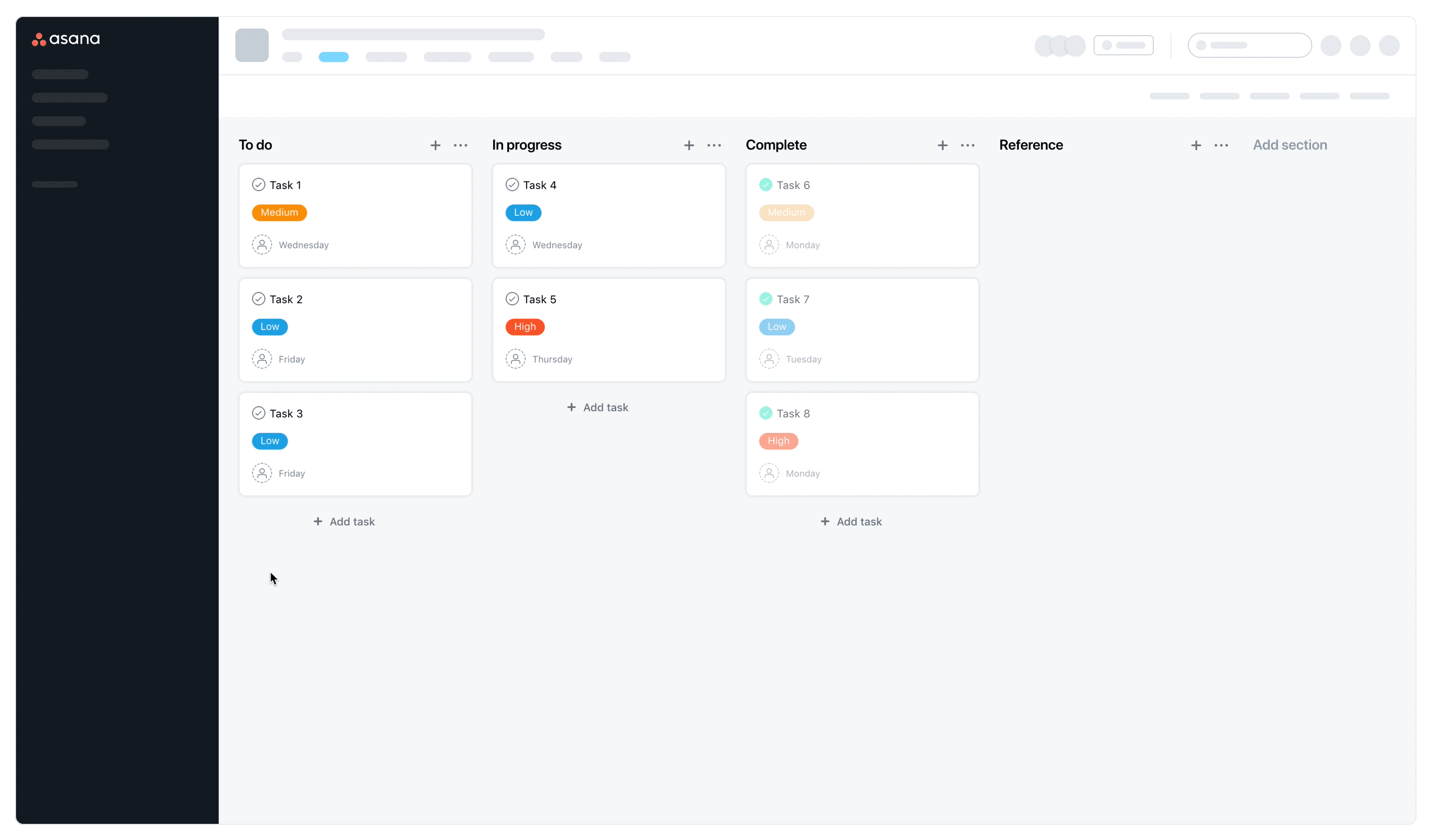Click assignee avatar icon on Task 1
The height and width of the screenshot is (840, 1430).
pyautogui.click(x=262, y=245)
